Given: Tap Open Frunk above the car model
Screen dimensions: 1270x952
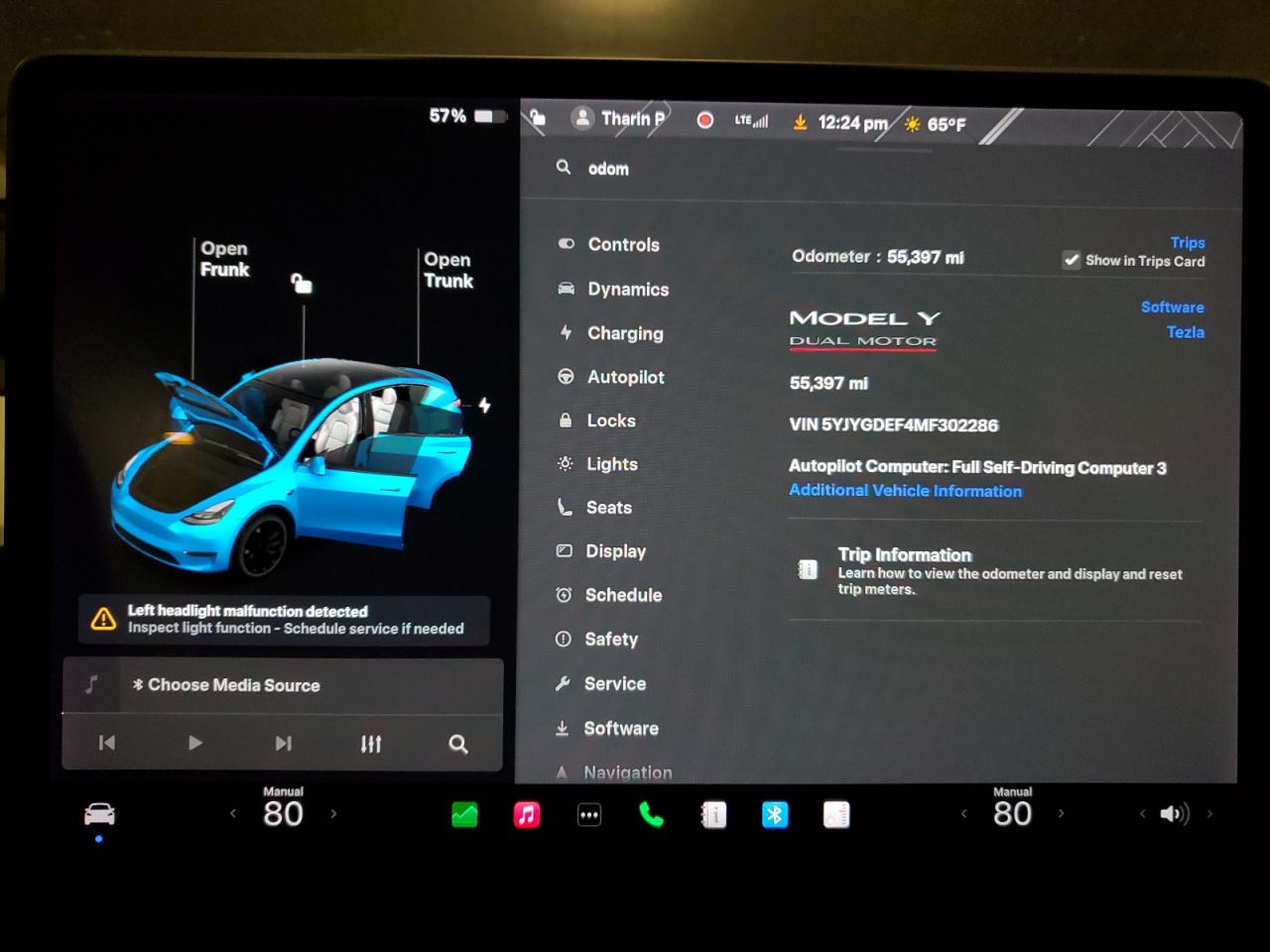Looking at the screenshot, I should [x=224, y=259].
